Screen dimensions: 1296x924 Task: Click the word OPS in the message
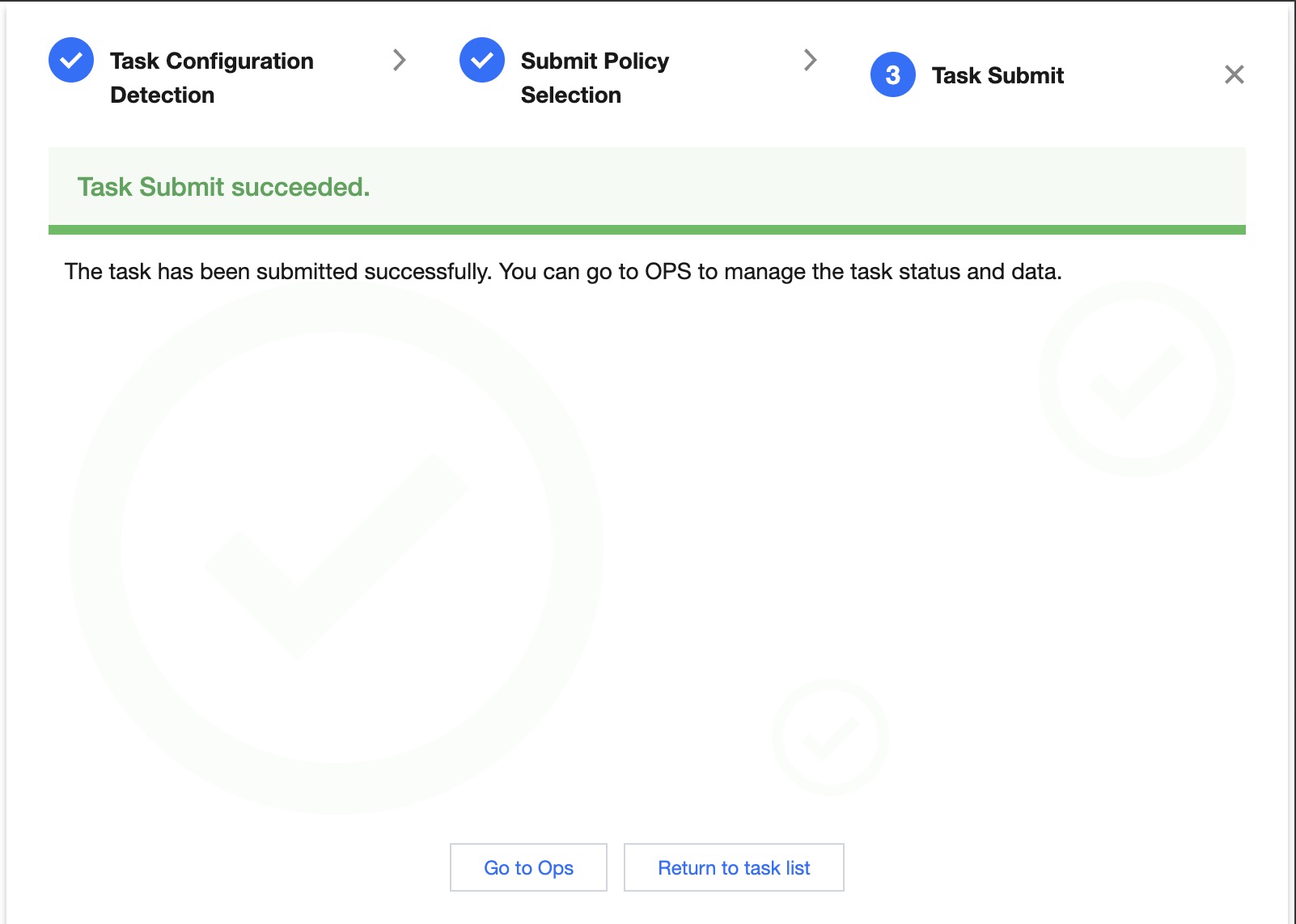(x=667, y=272)
